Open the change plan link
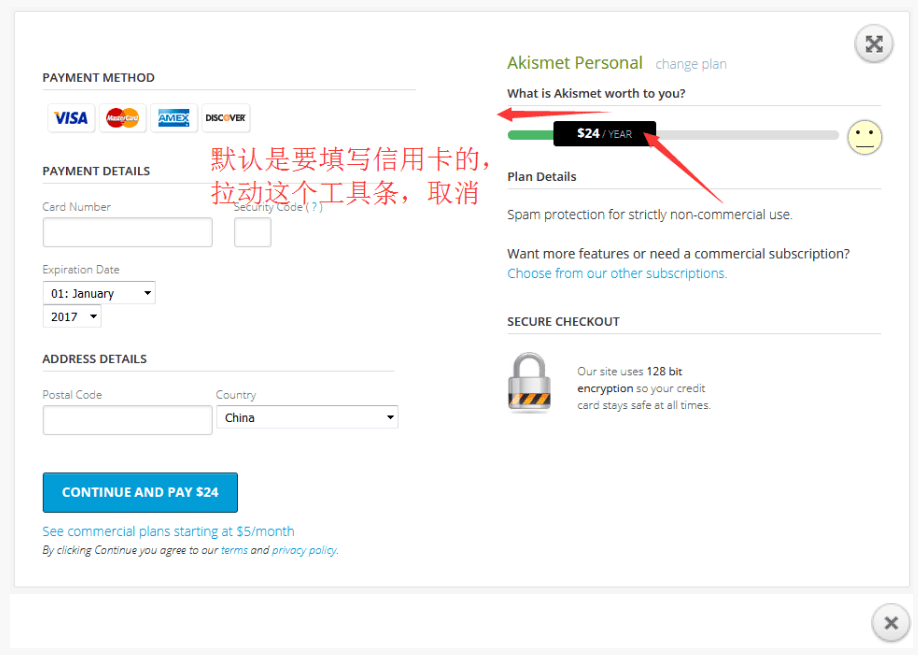 click(x=691, y=64)
